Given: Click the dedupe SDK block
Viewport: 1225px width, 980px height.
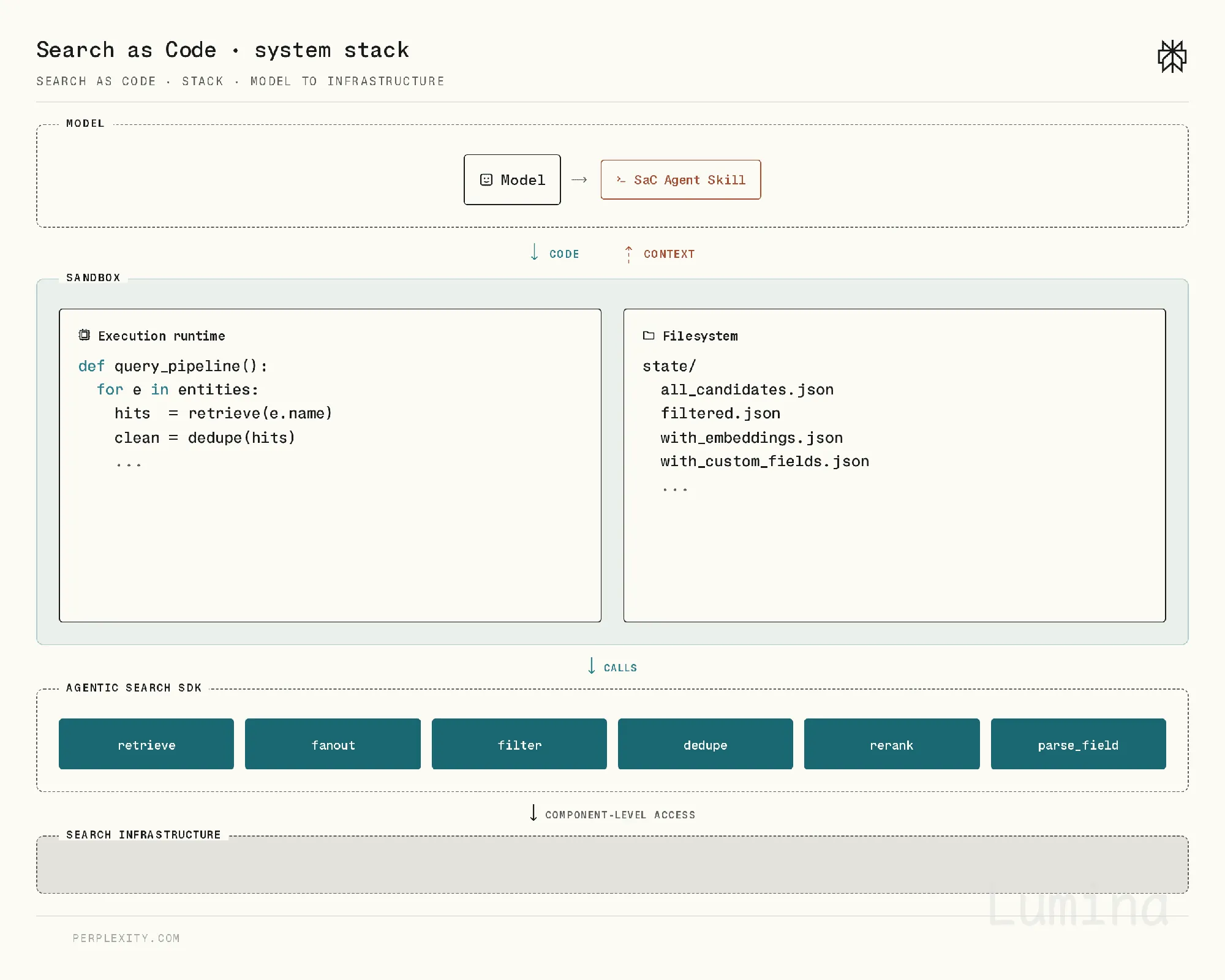Looking at the screenshot, I should (706, 744).
